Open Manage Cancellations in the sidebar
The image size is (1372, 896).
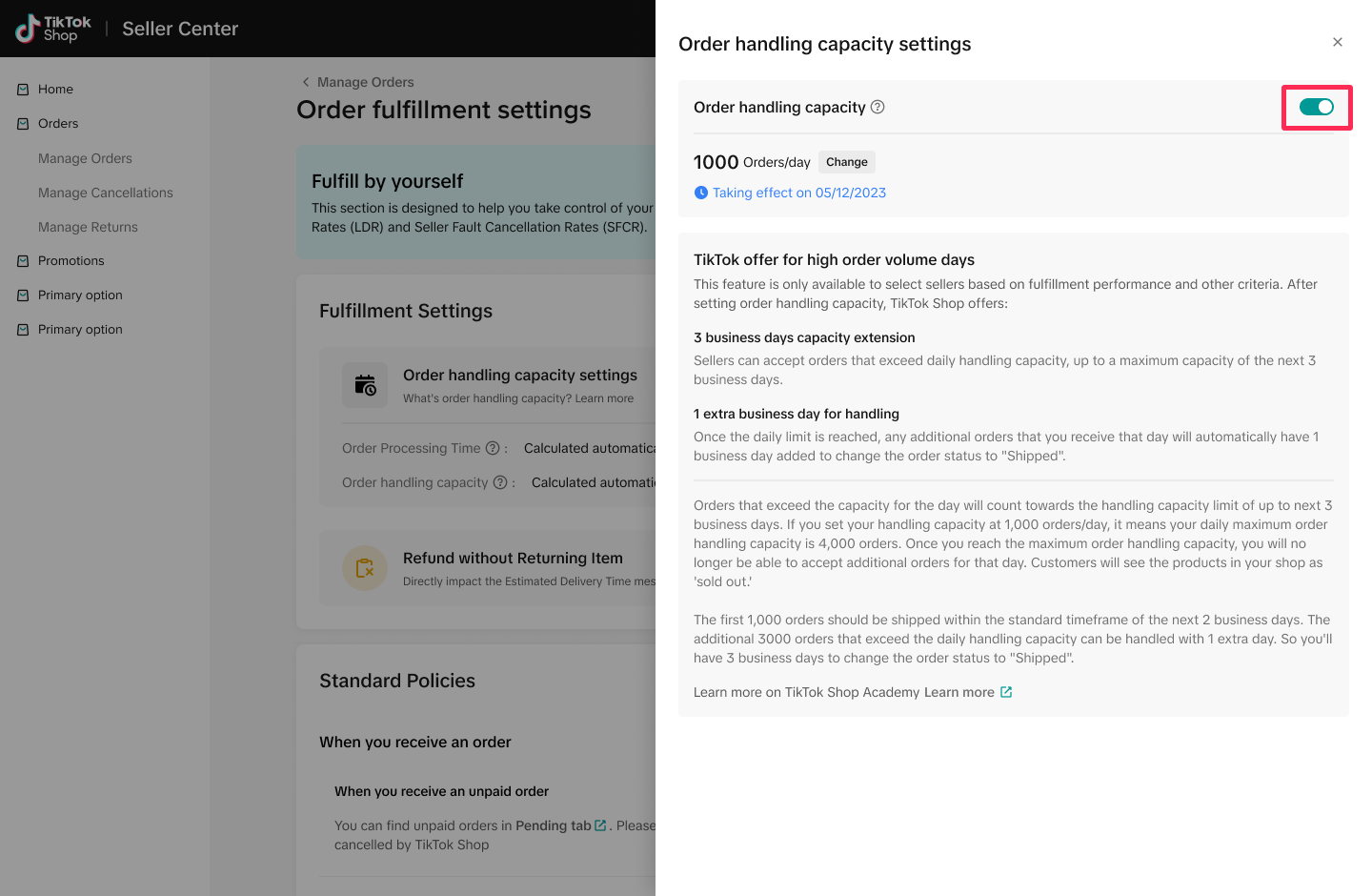point(106,193)
